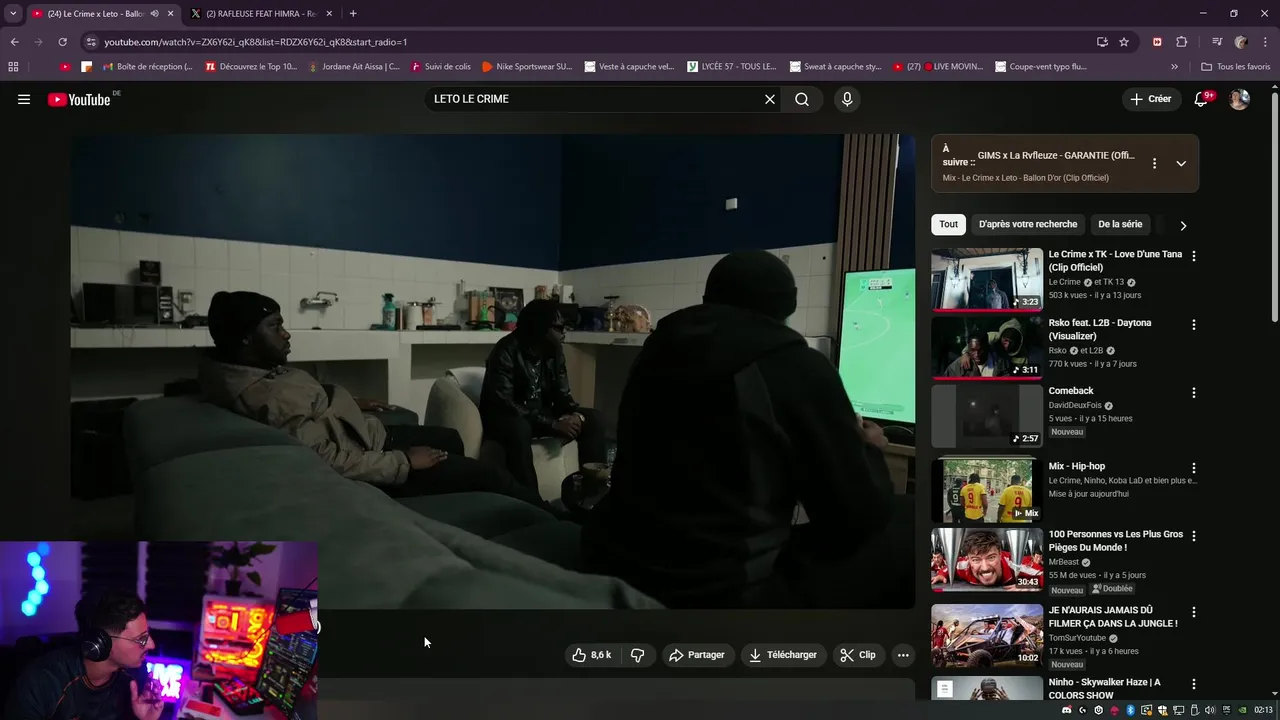Screen dimensions: 1280x720
Task: Open the playlist options three-dot menu
Action: tap(1154, 163)
